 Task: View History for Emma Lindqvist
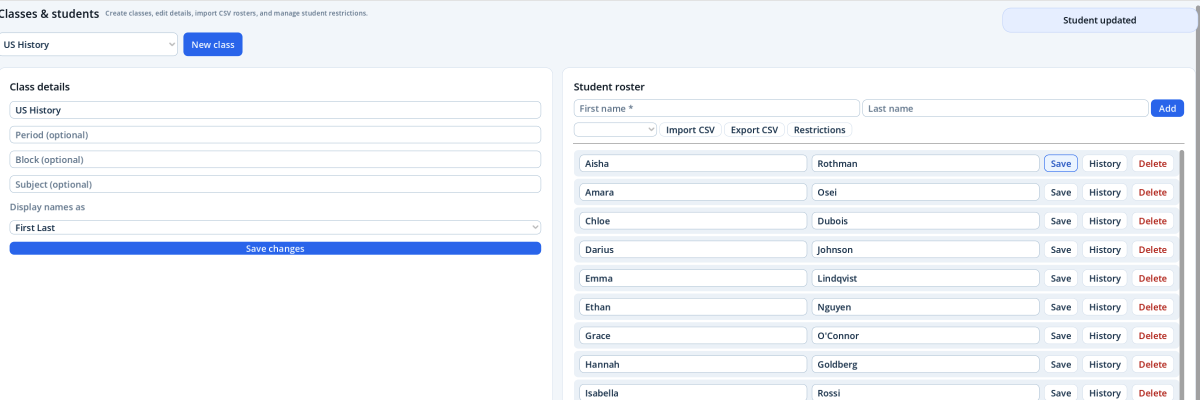(x=1105, y=278)
